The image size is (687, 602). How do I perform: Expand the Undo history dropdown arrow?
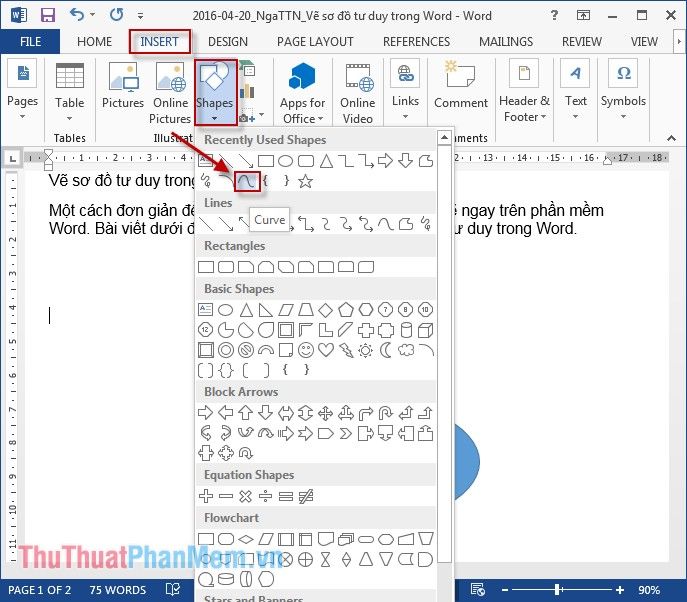(x=92, y=14)
